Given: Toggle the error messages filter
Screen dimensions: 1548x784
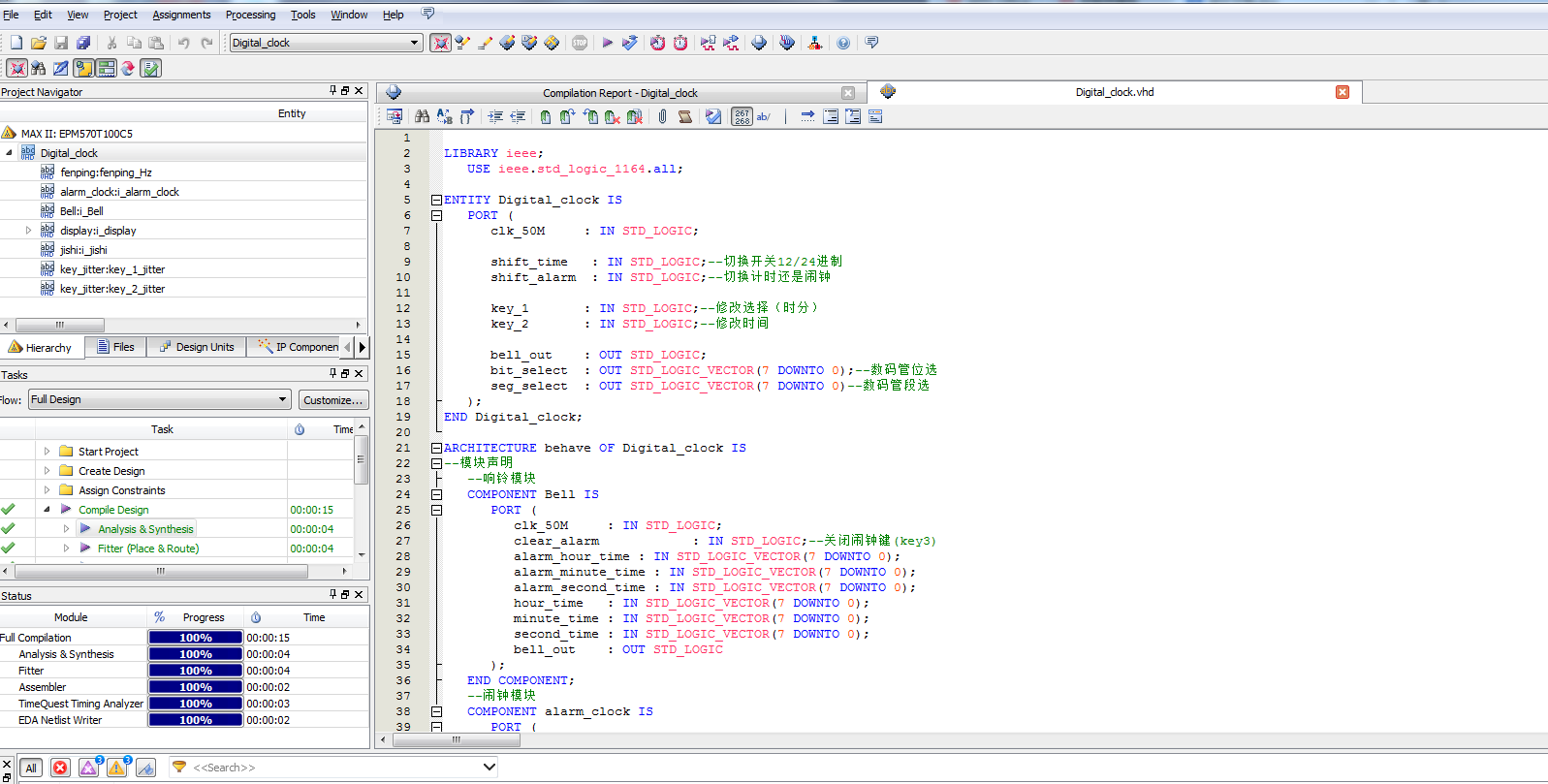Looking at the screenshot, I should coord(60,768).
